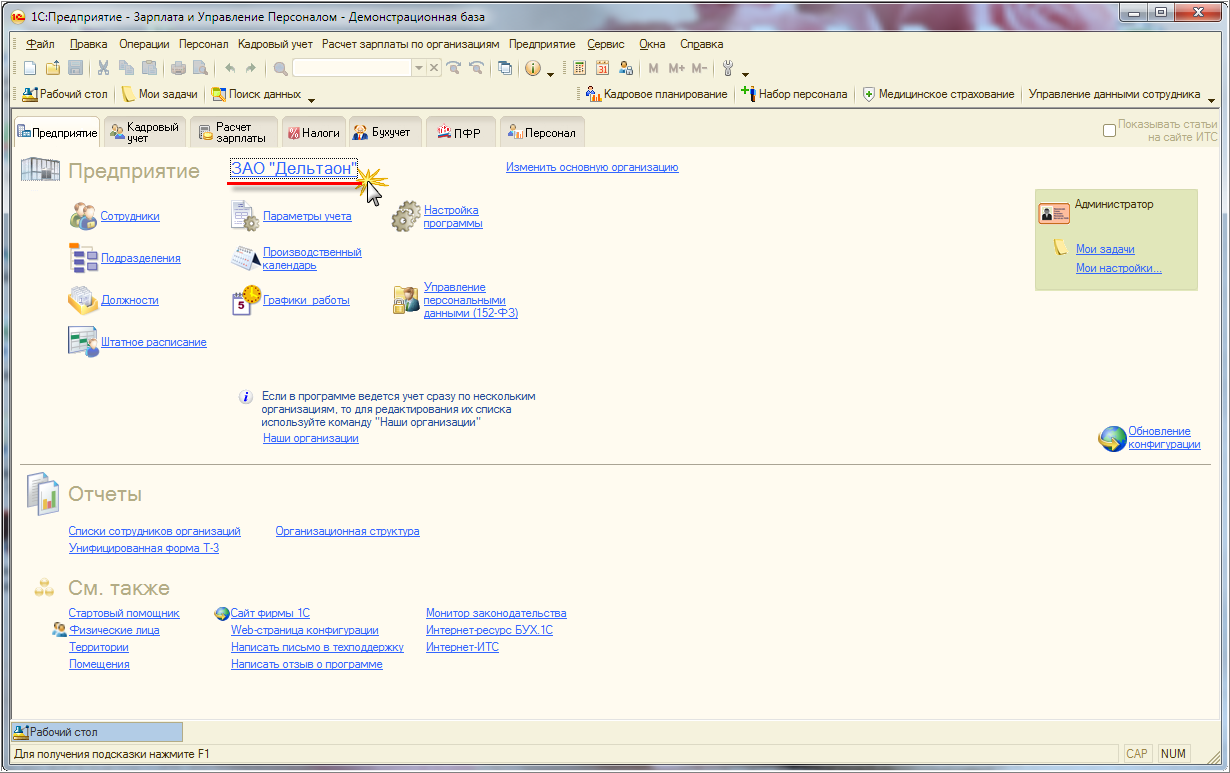
Task: Click the Настройка программы gears icon
Action: click(406, 216)
